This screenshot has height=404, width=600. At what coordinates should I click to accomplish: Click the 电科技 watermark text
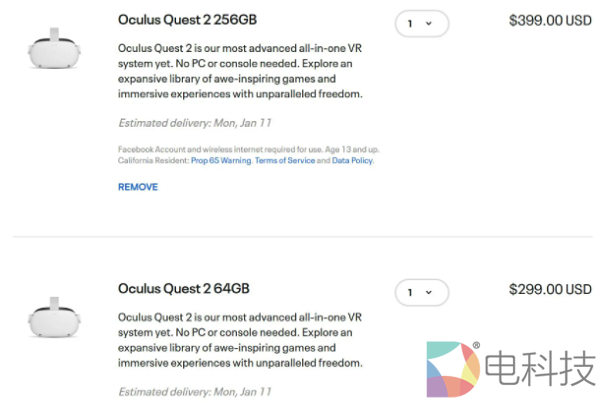[x=538, y=371]
